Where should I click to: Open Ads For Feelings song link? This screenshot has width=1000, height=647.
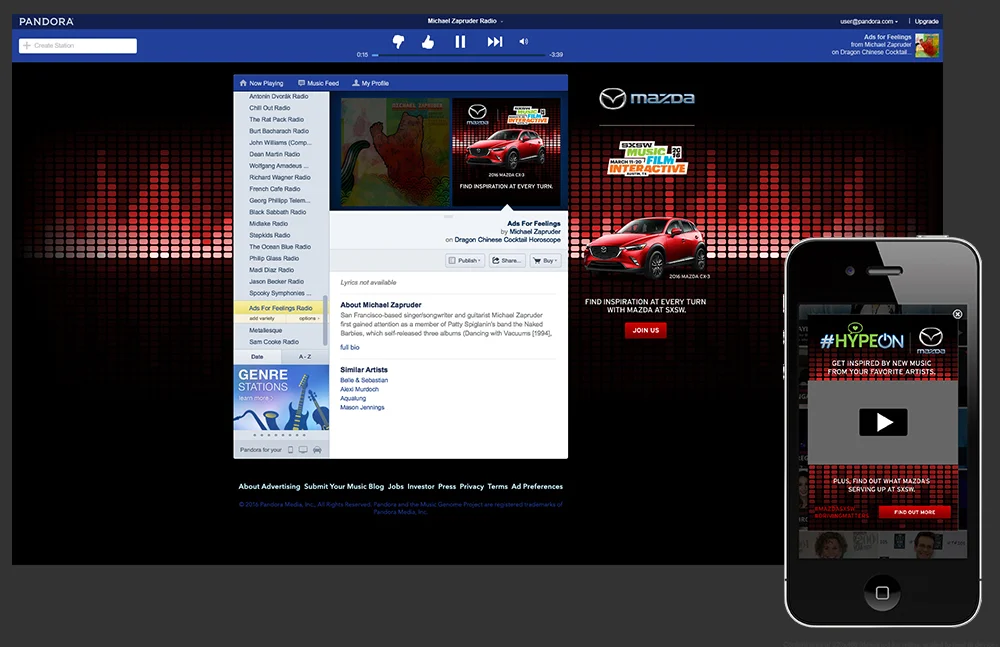click(534, 223)
